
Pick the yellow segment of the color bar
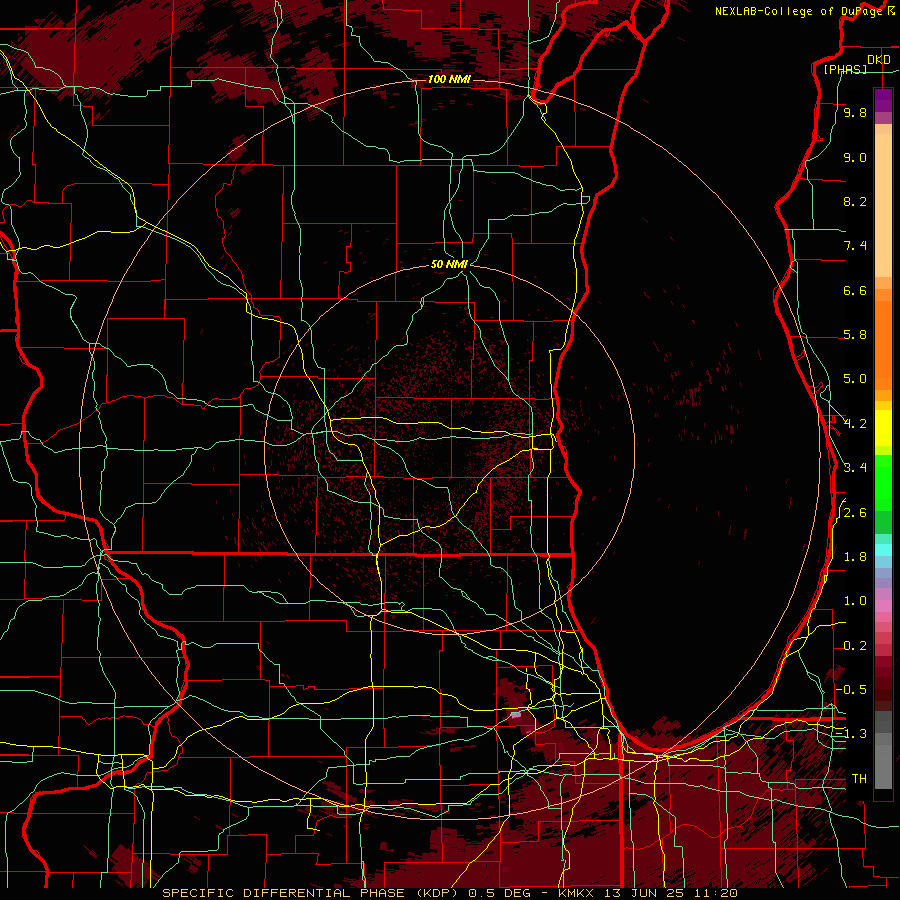pos(883,428)
